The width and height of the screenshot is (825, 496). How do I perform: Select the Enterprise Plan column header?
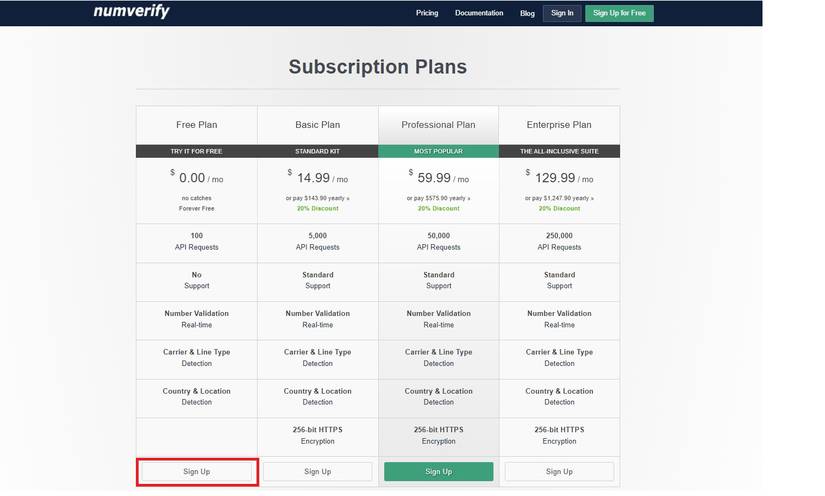point(559,125)
